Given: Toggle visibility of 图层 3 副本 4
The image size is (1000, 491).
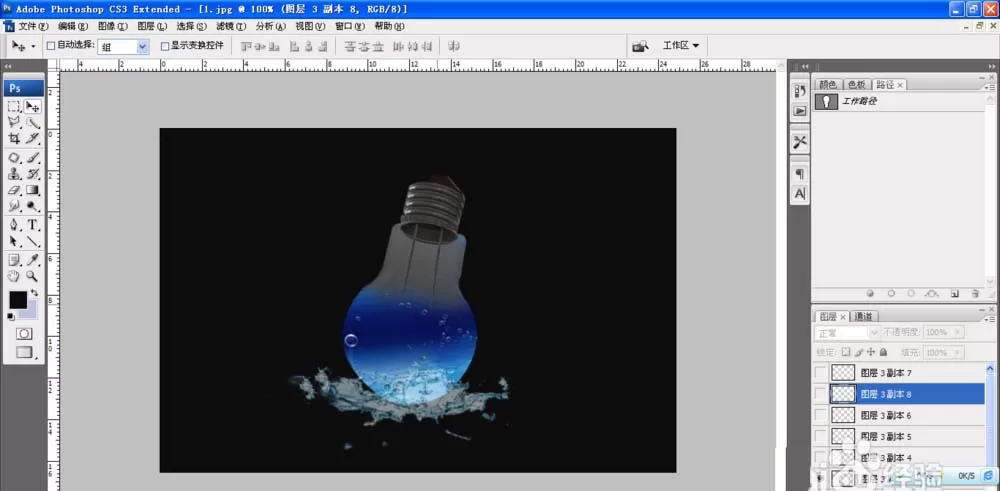Looking at the screenshot, I should click(821, 457).
